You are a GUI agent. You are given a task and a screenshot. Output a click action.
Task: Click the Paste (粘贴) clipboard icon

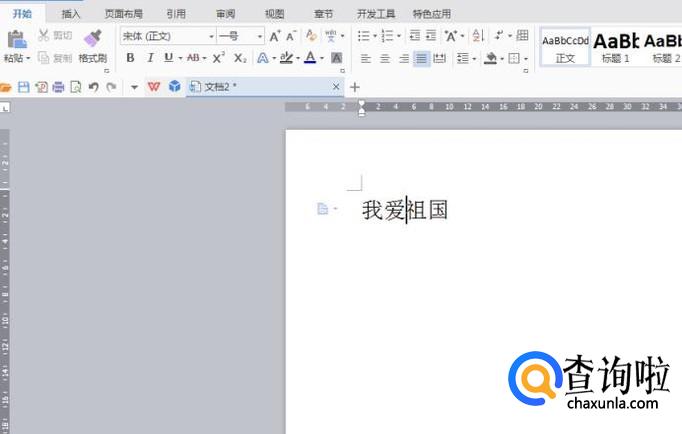pyautogui.click(x=16, y=39)
